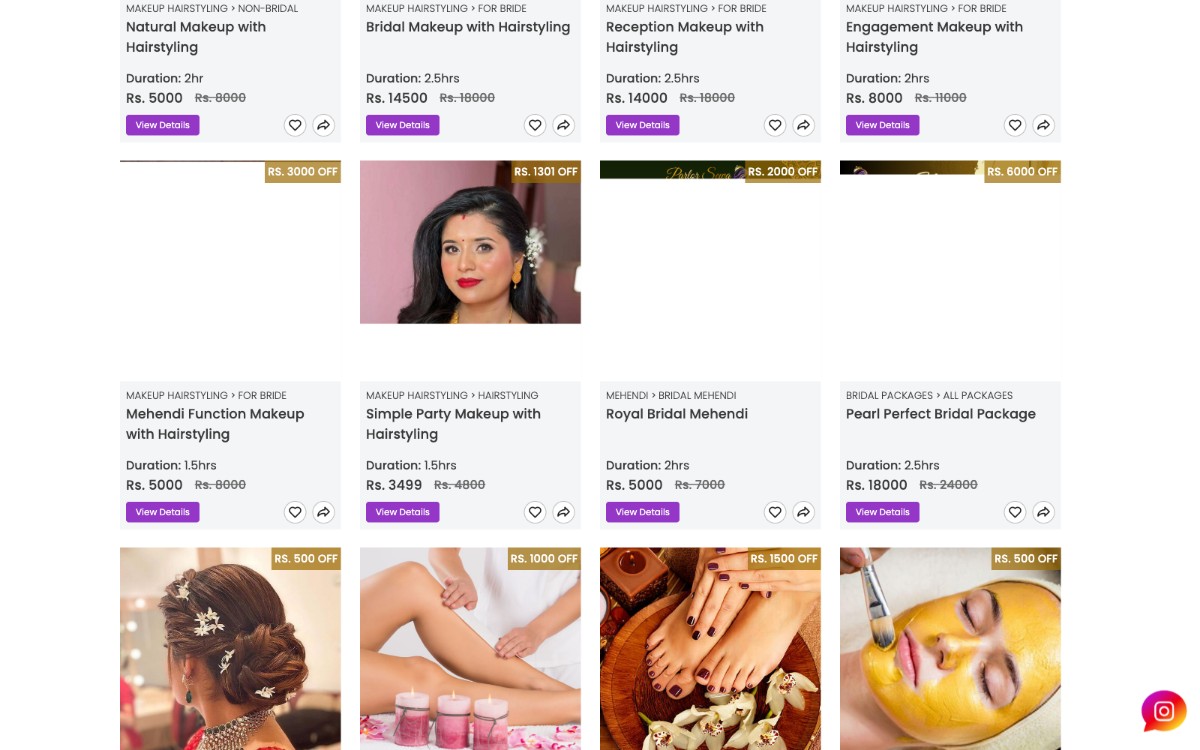Open Engagement Makeup with Hairstyling title link

934,37
